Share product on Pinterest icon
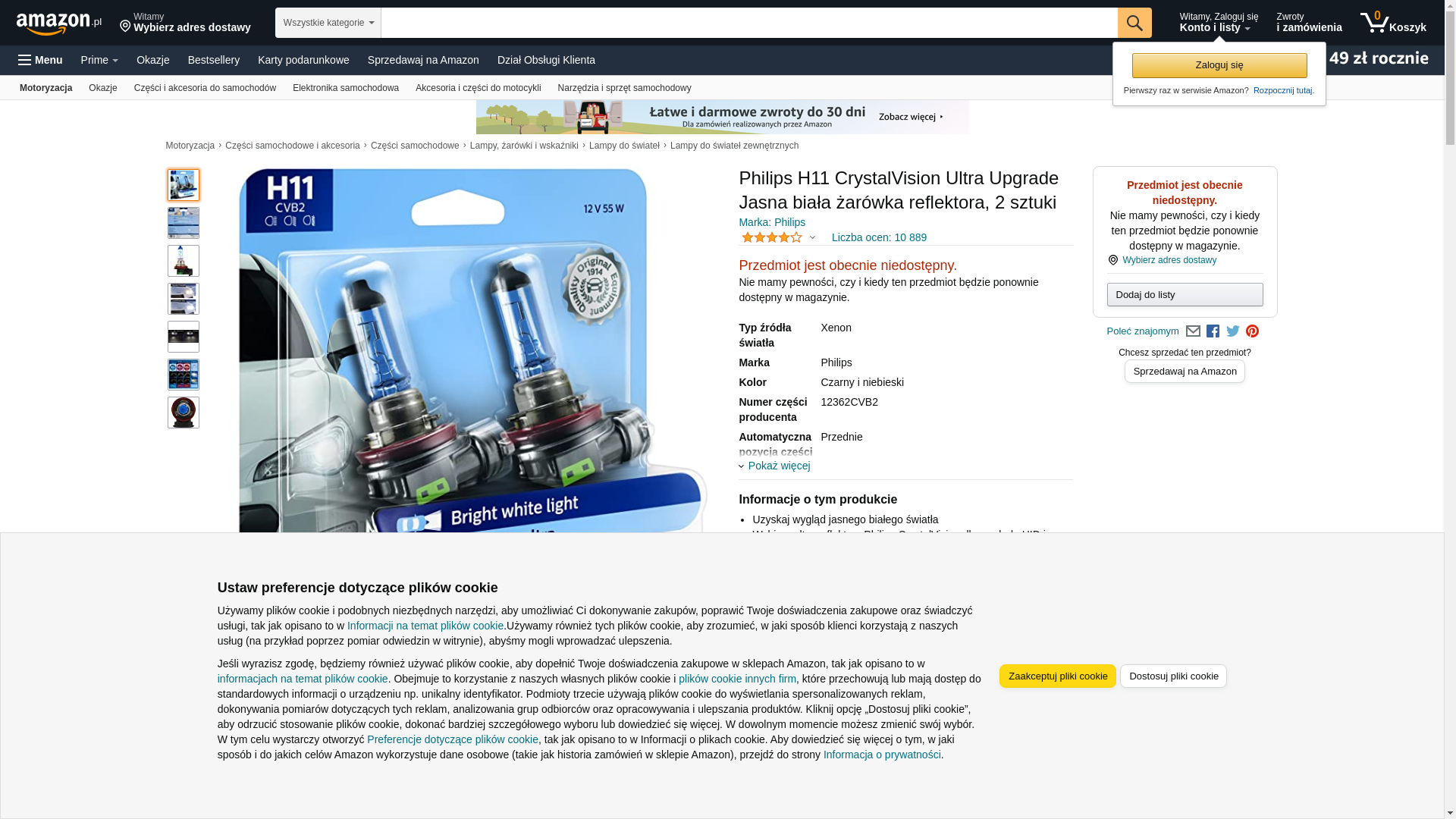The image size is (1456, 819). tap(1253, 331)
